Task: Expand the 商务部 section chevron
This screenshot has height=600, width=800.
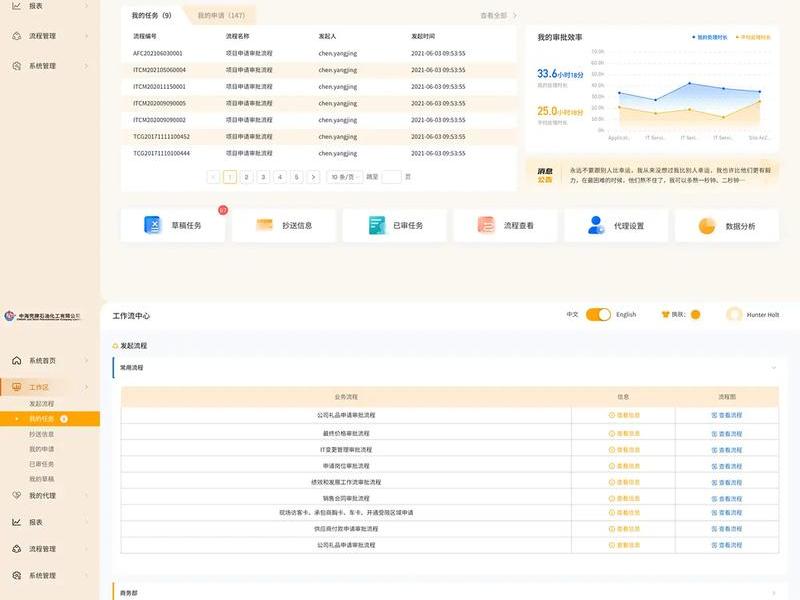Action: pyautogui.click(x=773, y=593)
